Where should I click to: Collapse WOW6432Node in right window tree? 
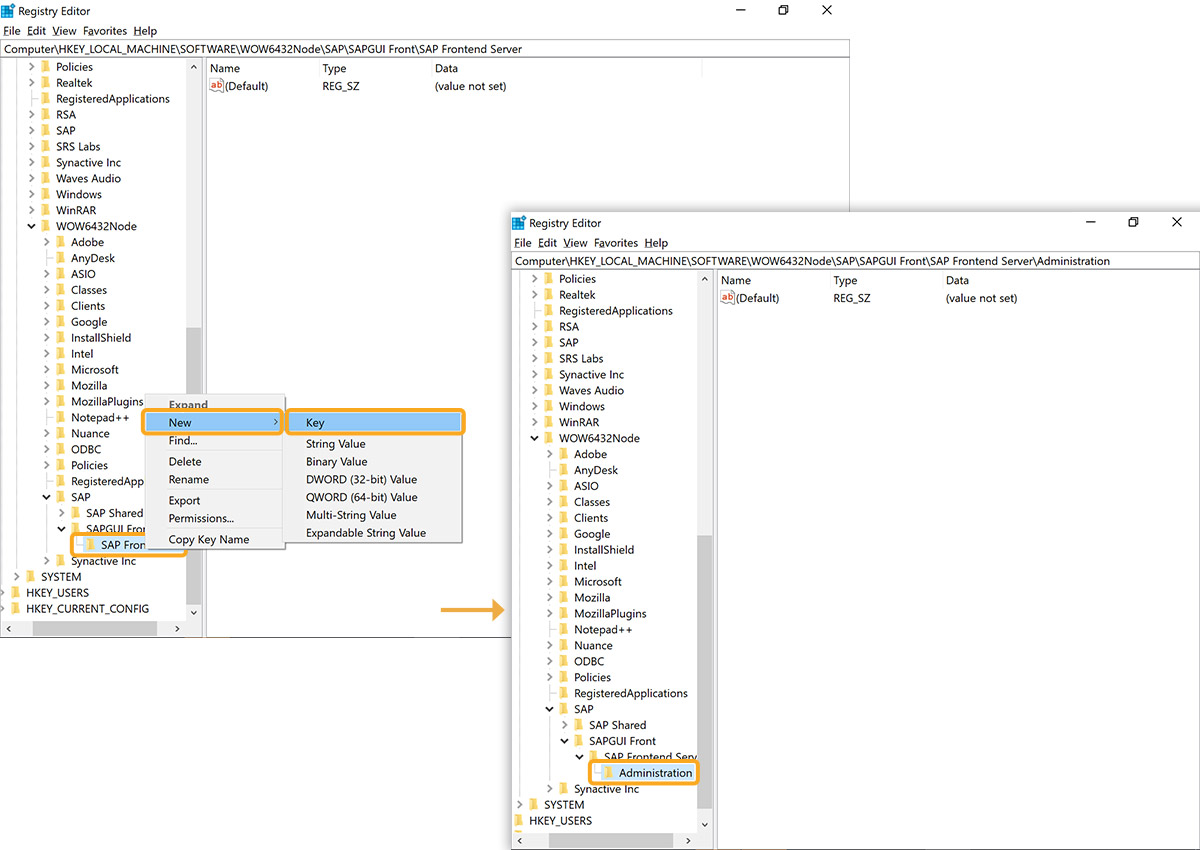[x=534, y=438]
